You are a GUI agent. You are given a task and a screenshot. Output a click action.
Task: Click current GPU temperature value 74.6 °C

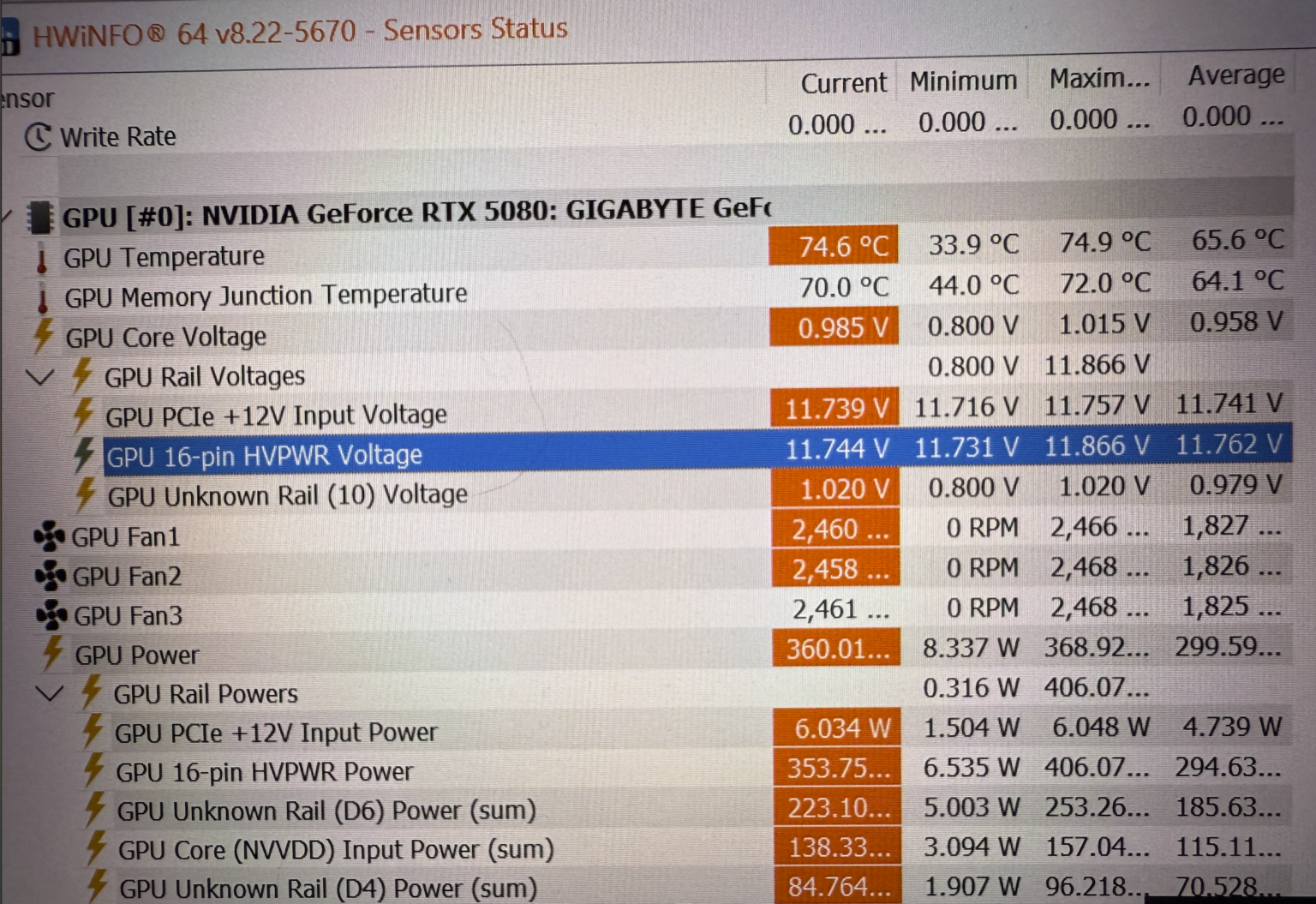pos(834,246)
